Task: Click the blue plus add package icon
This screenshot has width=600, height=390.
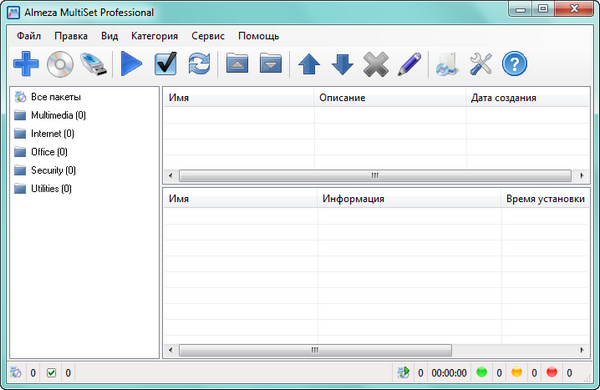Action: click(26, 64)
